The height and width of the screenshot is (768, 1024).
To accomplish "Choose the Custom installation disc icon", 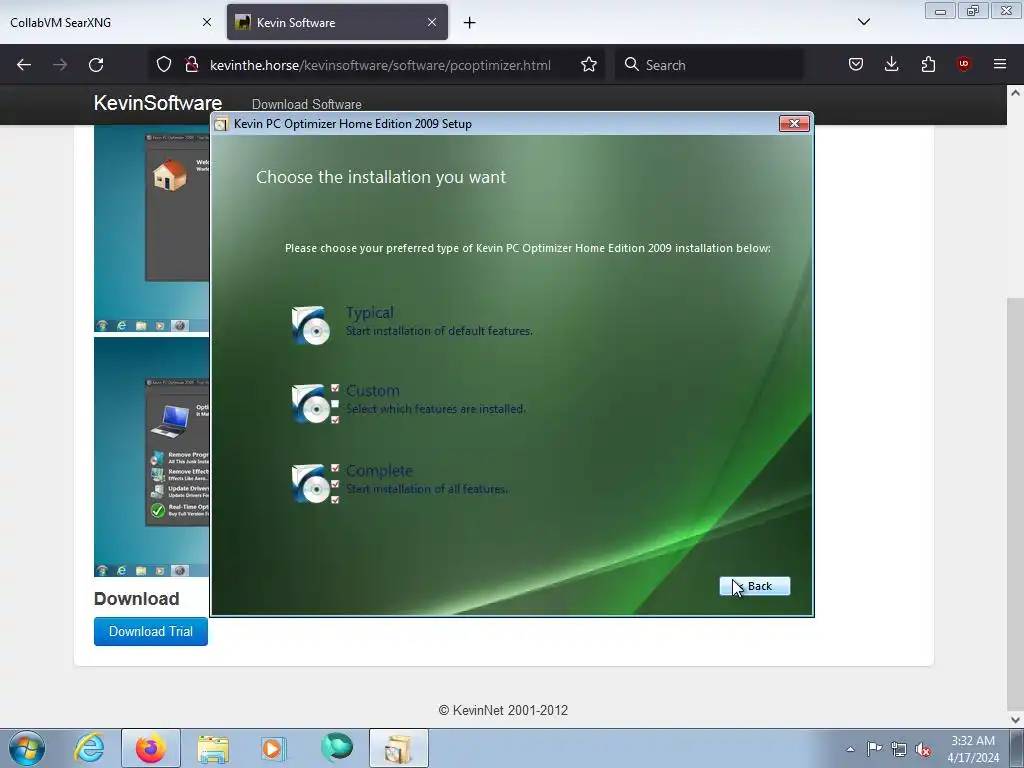I will tap(315, 404).
